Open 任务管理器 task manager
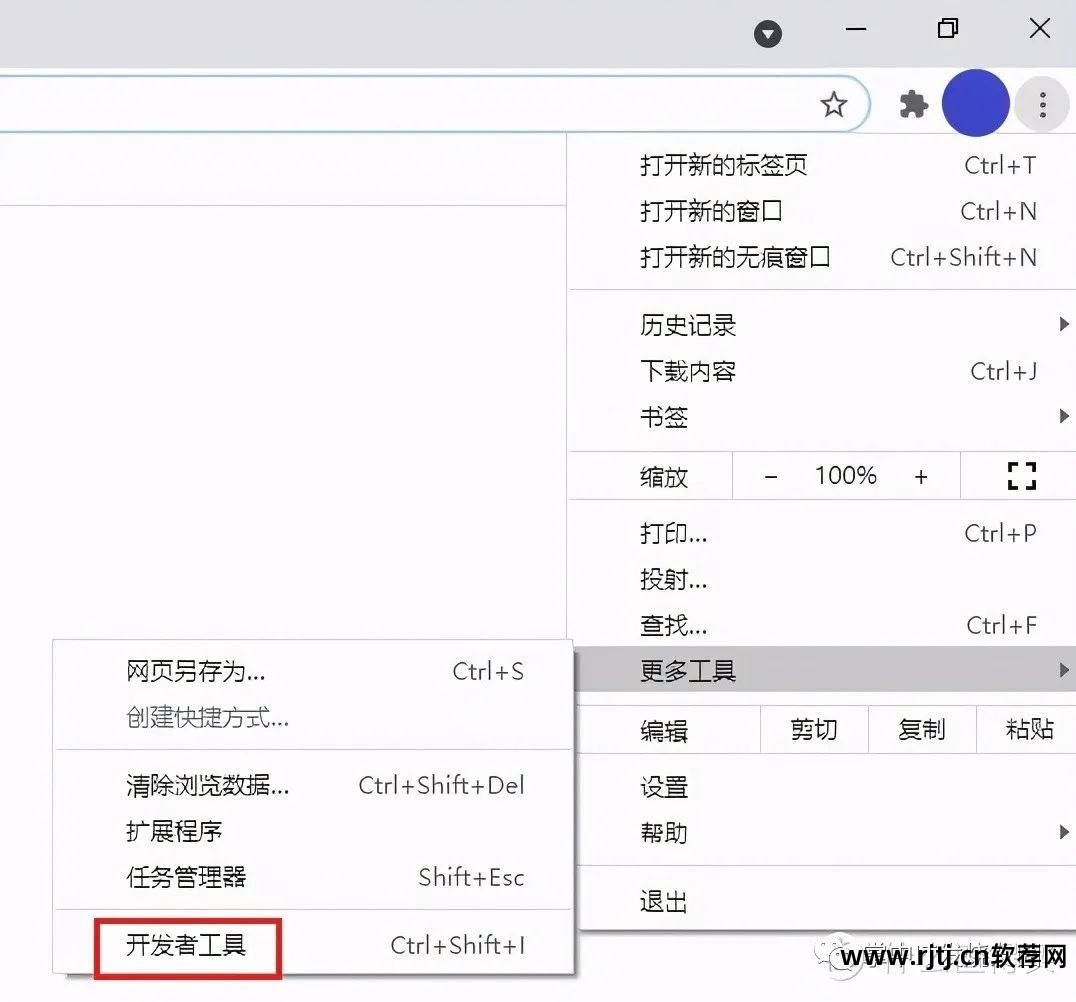The image size is (1076, 1002). pos(314,877)
